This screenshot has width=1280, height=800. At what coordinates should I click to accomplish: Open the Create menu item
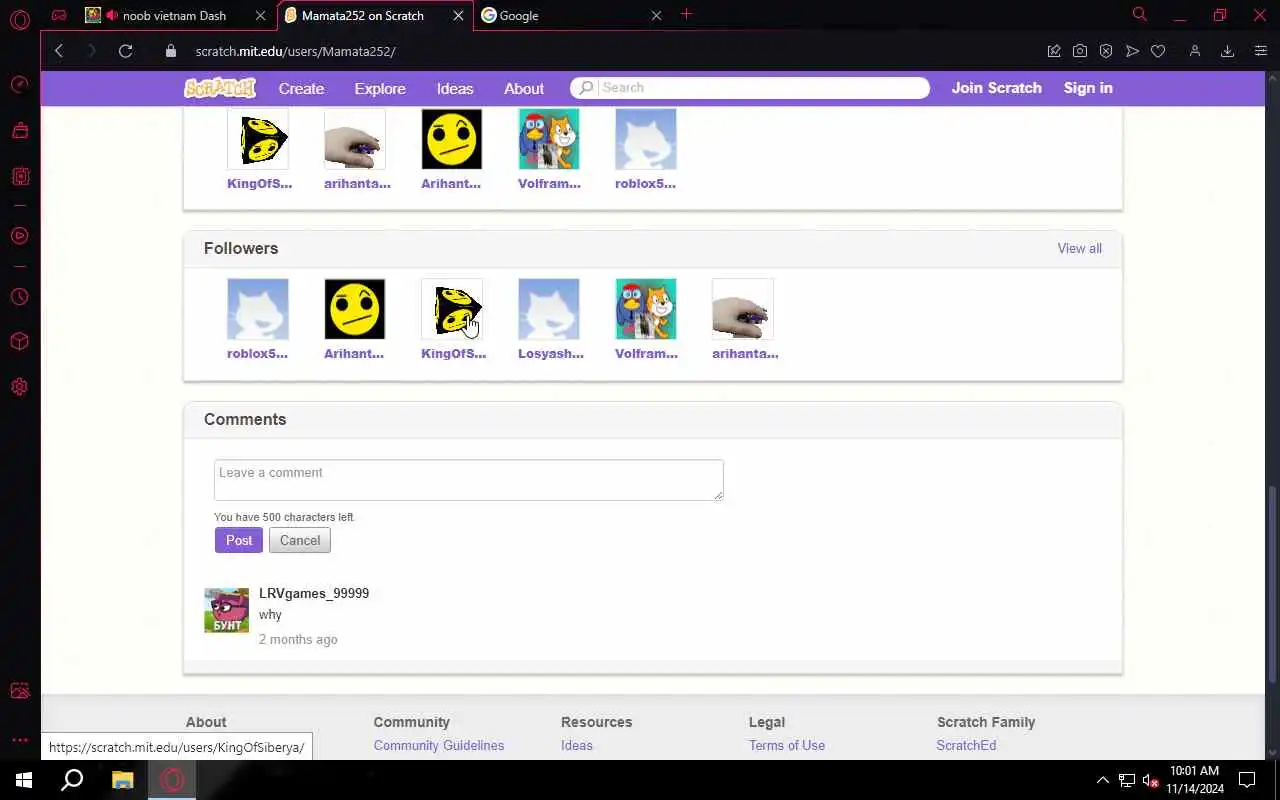[x=301, y=88]
